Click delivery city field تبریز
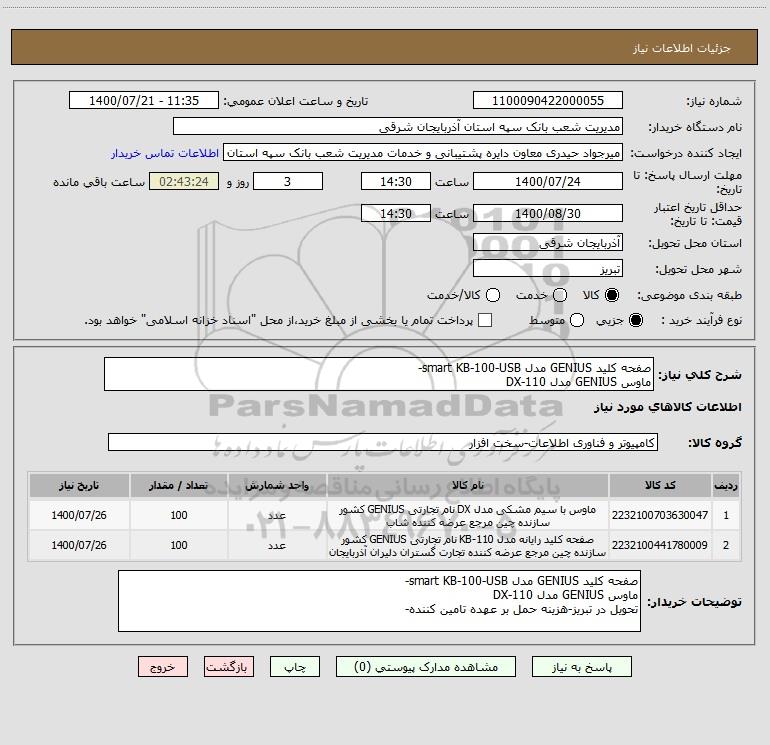 [548, 269]
